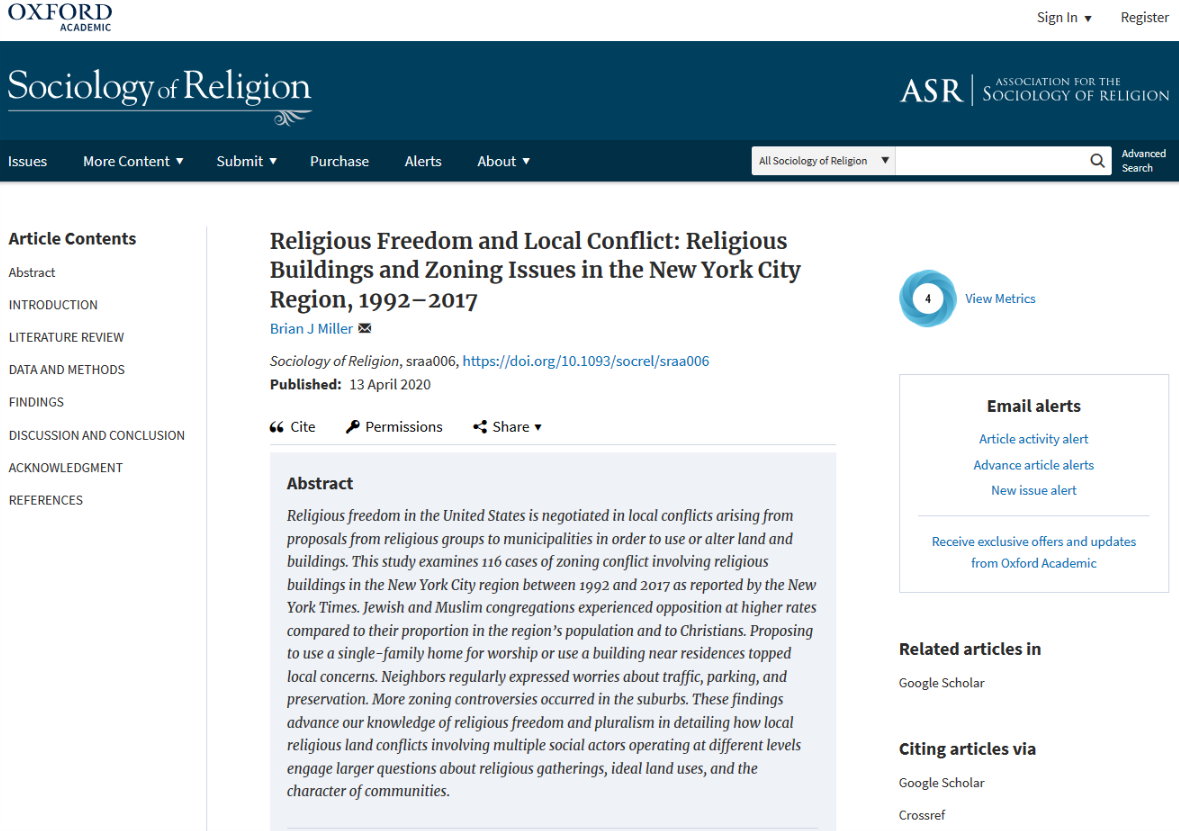
Task: Select the Issues menu item
Action: pyautogui.click(x=28, y=160)
